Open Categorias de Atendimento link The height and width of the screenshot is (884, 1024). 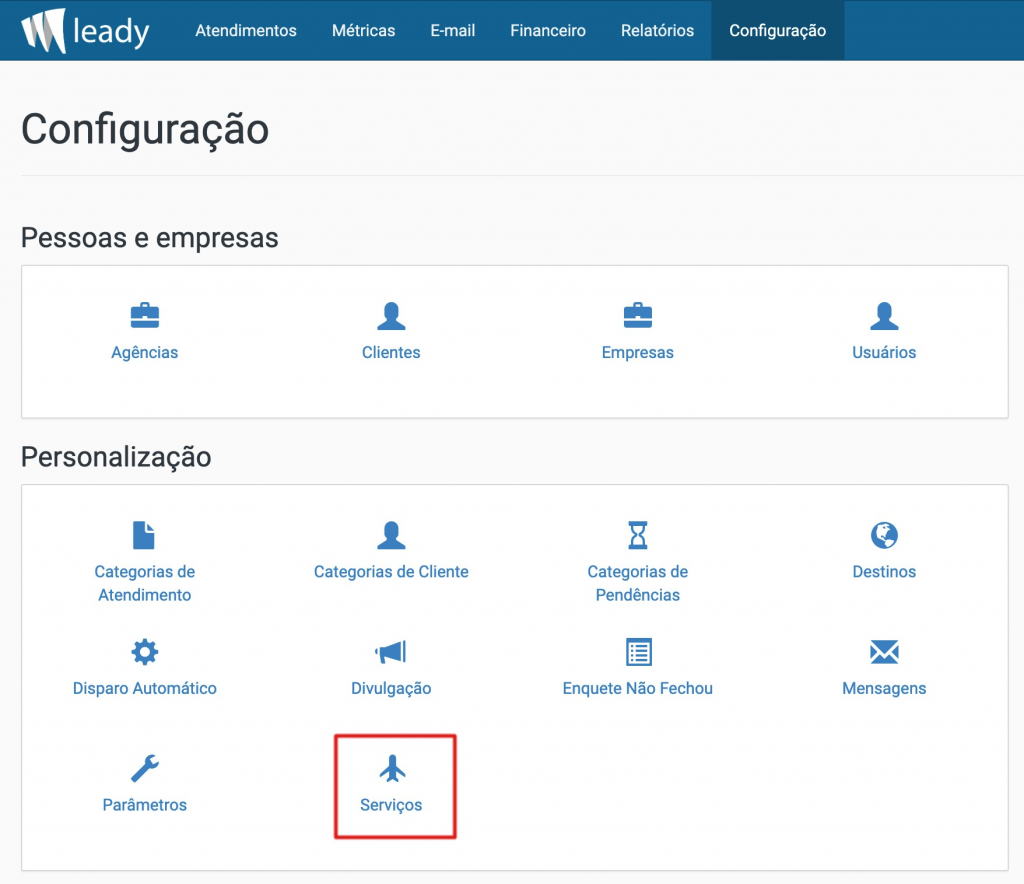(145, 583)
